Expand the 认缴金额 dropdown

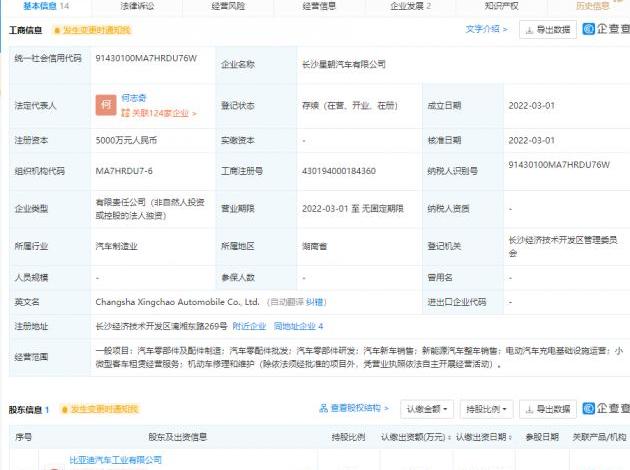click(x=427, y=409)
